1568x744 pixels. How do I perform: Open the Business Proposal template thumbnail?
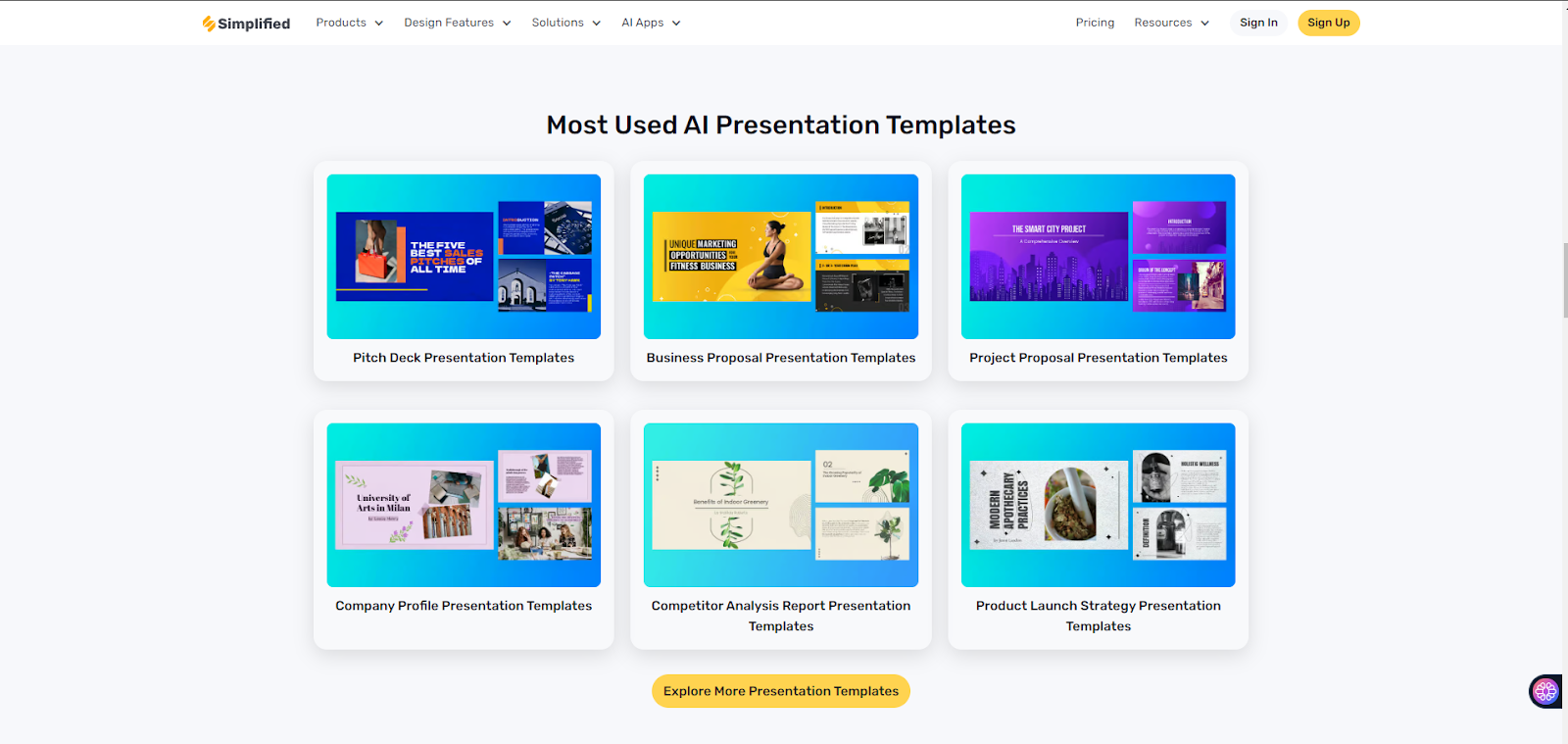[781, 257]
